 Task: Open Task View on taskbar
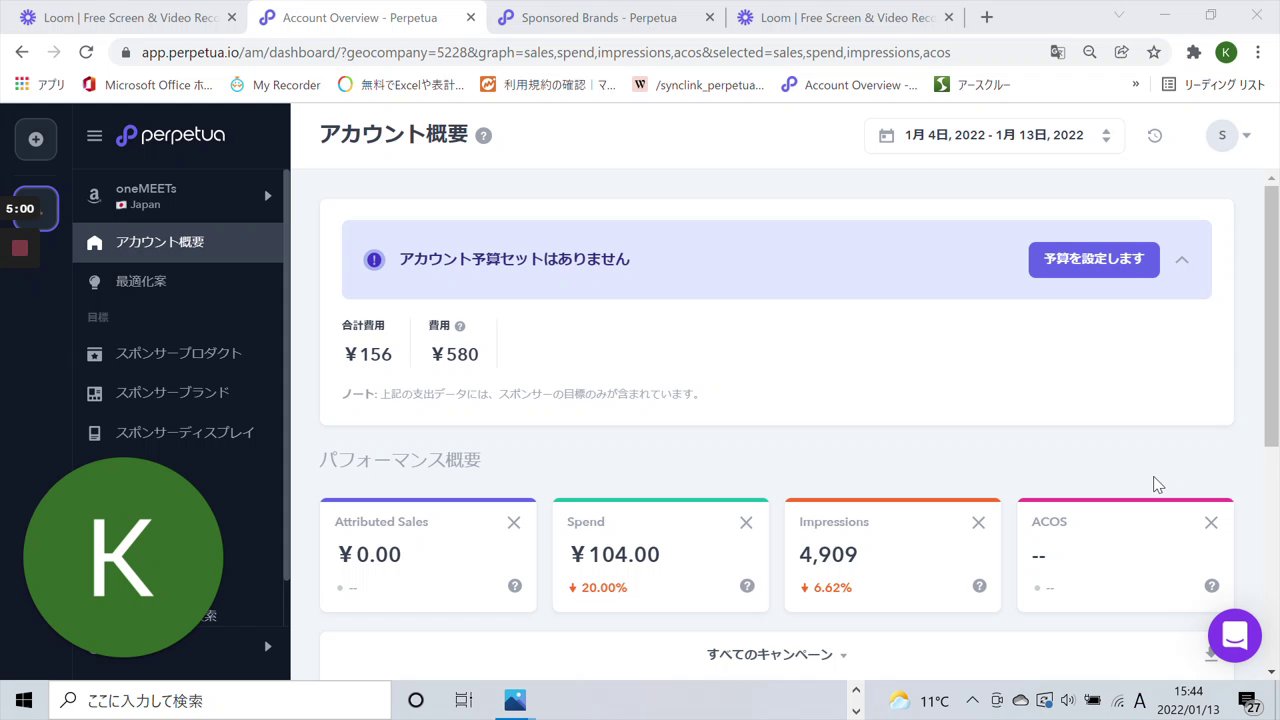[463, 700]
